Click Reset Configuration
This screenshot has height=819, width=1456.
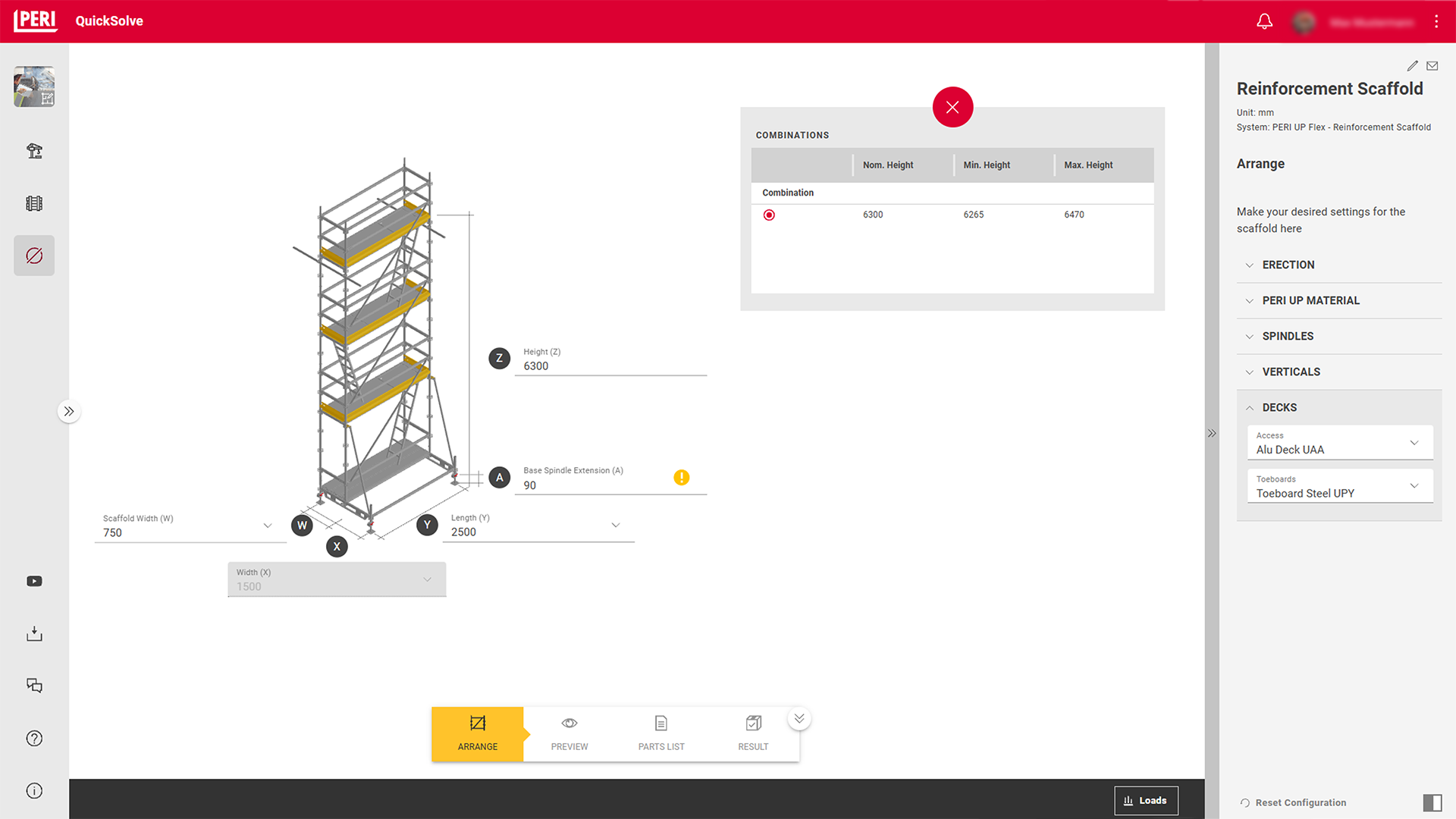click(1300, 802)
